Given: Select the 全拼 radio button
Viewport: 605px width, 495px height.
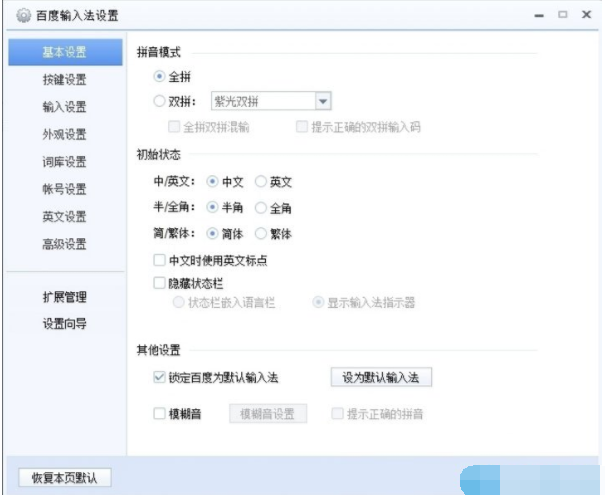Looking at the screenshot, I should click(x=160, y=76).
